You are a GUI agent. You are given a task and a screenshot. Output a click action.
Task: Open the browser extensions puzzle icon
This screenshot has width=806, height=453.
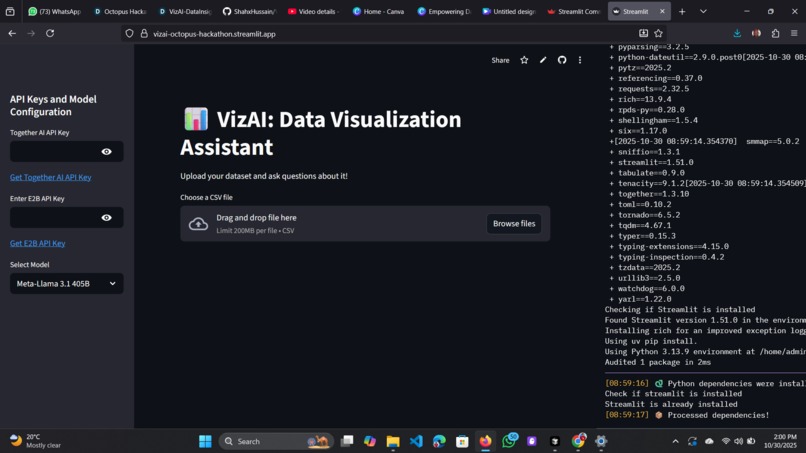pyautogui.click(x=775, y=33)
